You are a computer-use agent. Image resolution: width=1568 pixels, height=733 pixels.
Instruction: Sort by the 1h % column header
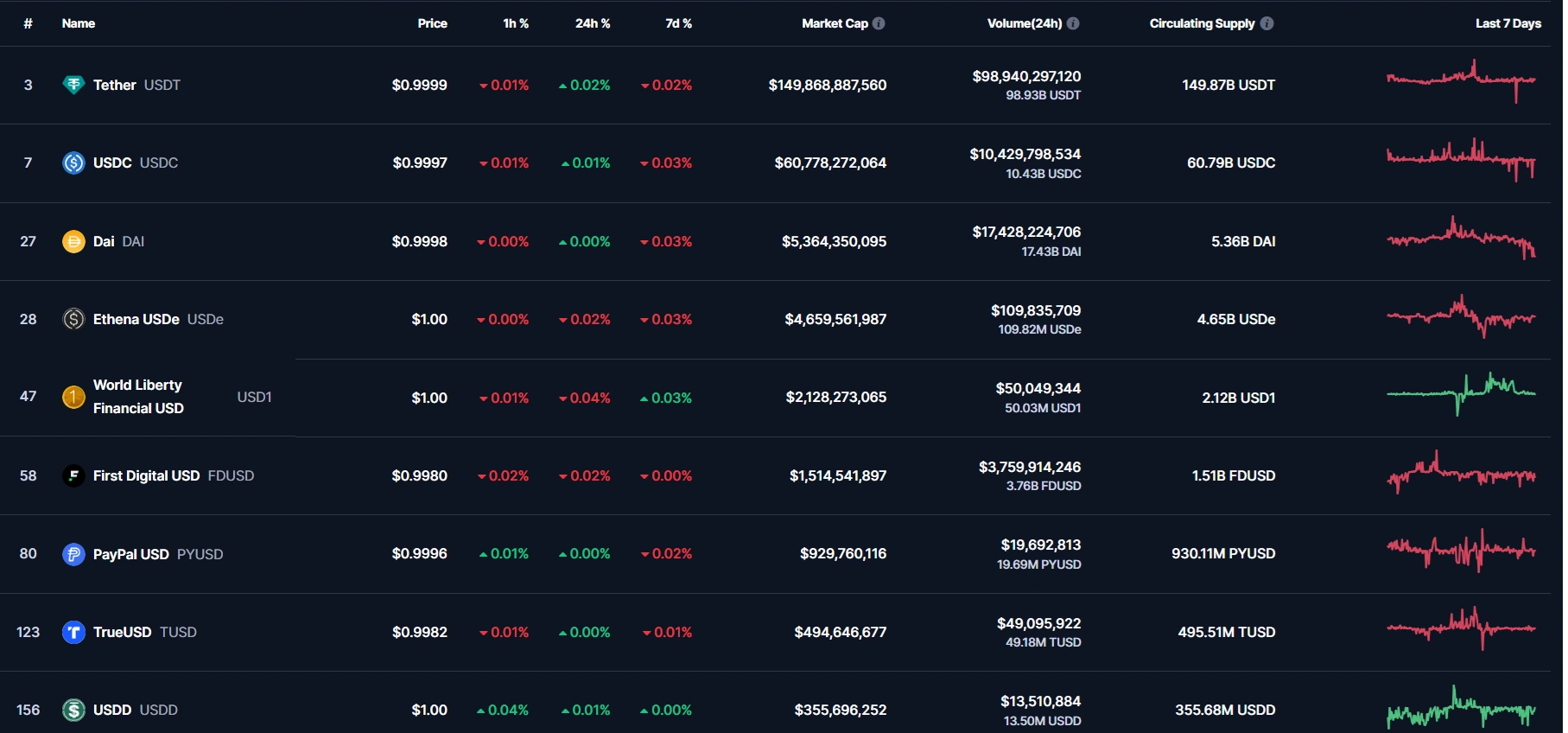pos(516,23)
